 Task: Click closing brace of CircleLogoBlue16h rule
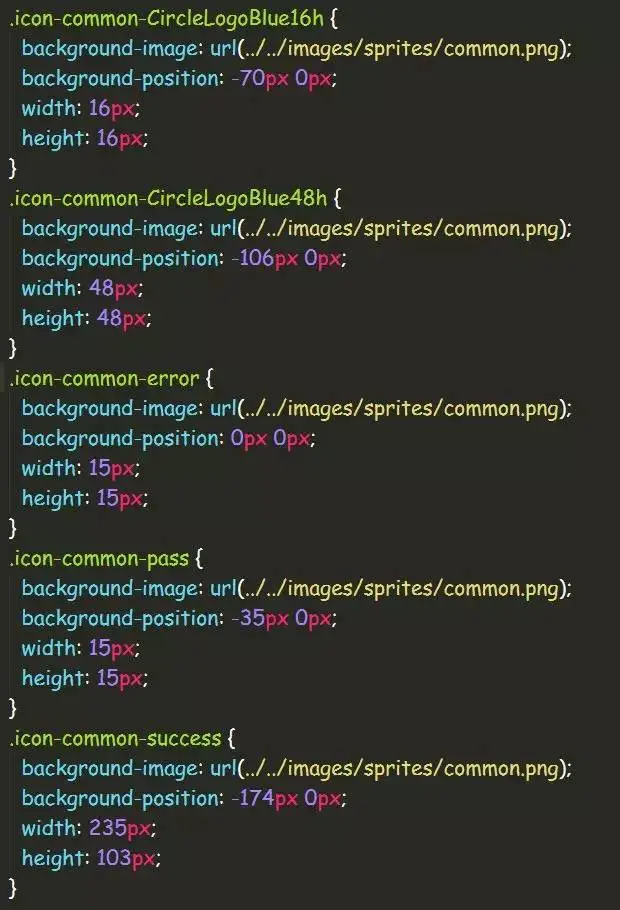pyautogui.click(x=13, y=168)
